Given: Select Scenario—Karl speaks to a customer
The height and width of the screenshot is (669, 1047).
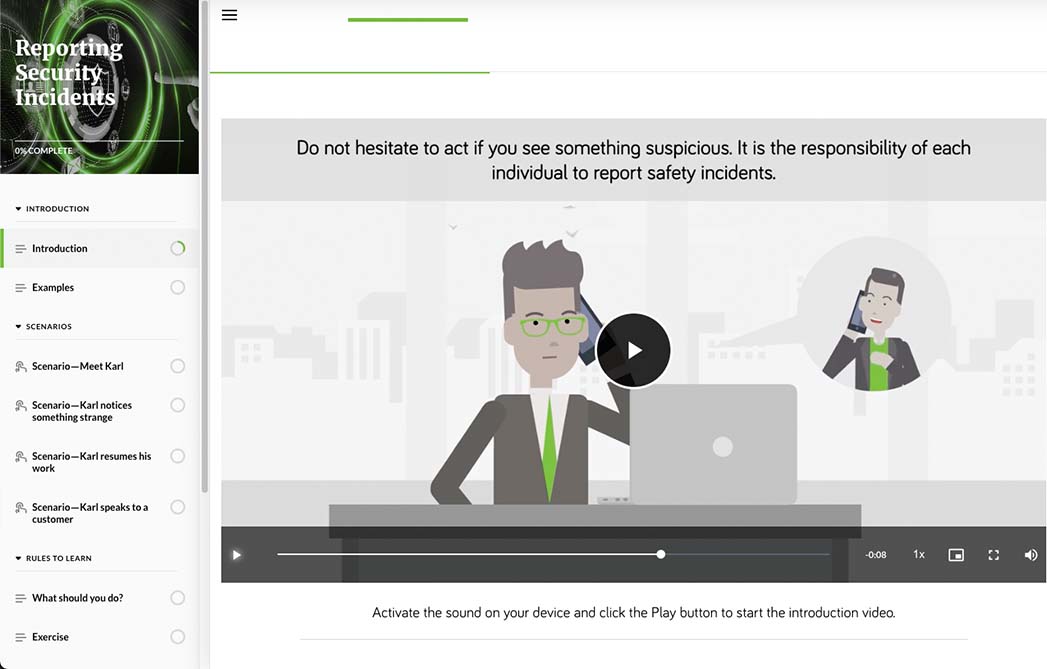Looking at the screenshot, I should click(90, 512).
